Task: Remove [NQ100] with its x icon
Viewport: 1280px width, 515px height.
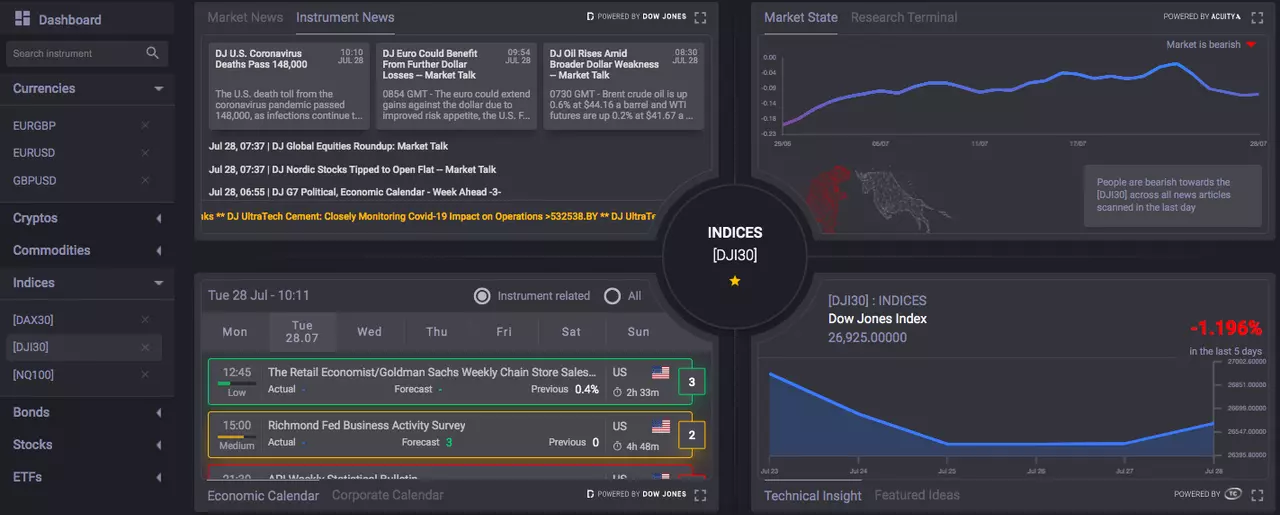Action: pyautogui.click(x=145, y=374)
